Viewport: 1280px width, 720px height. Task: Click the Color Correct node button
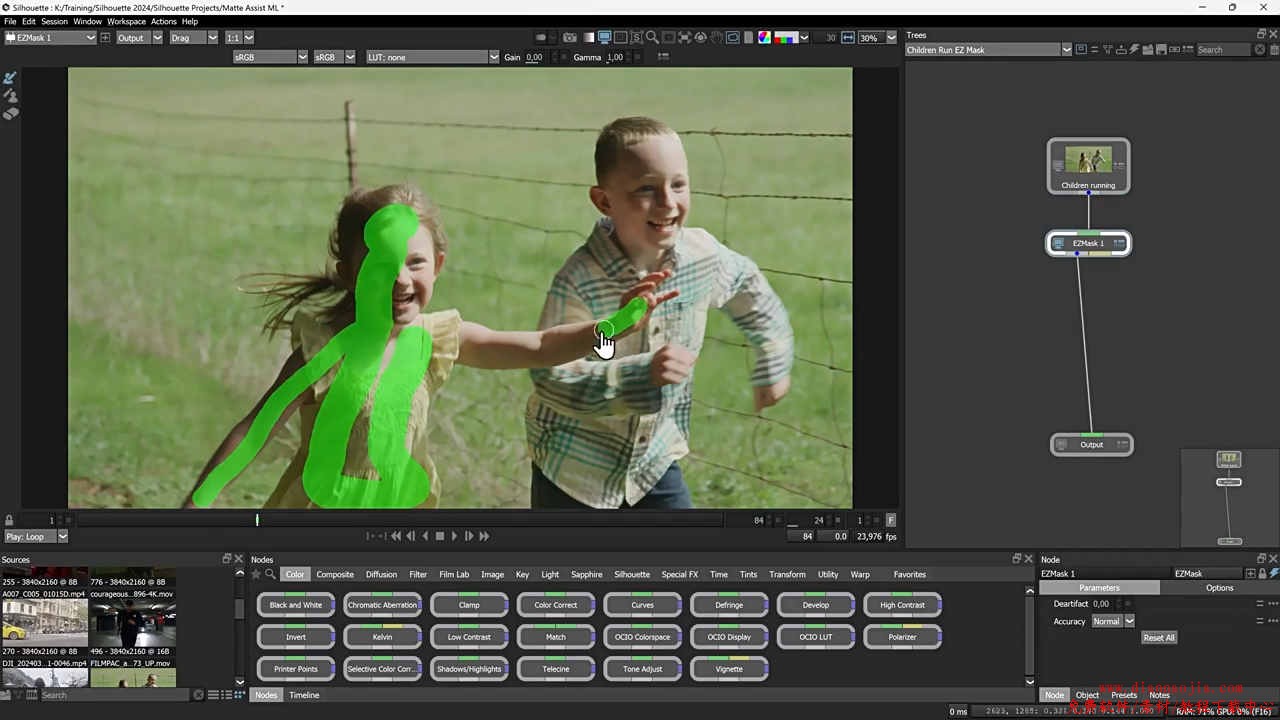(x=556, y=605)
